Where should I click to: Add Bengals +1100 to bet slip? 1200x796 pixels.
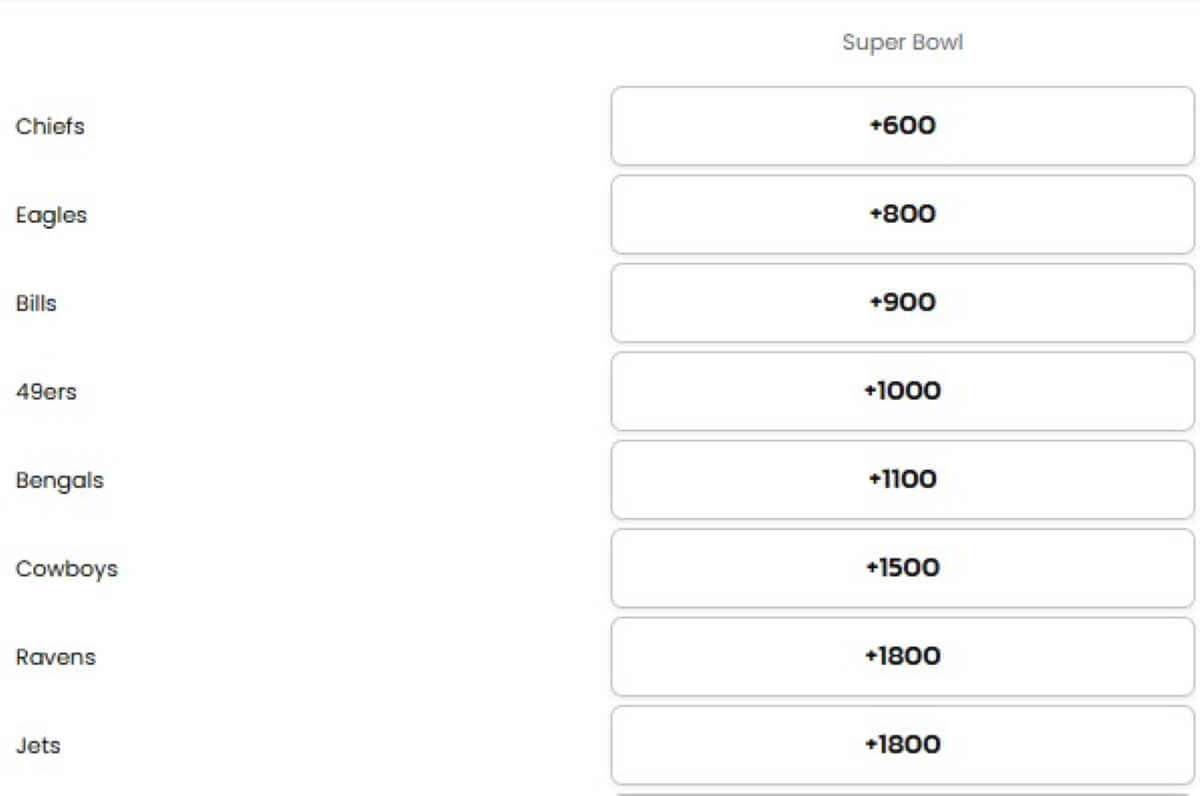coord(902,480)
